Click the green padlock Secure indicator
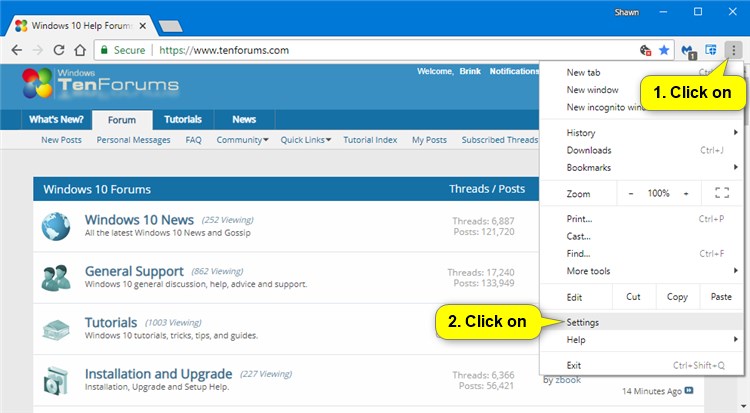750x413 pixels. [x=122, y=50]
